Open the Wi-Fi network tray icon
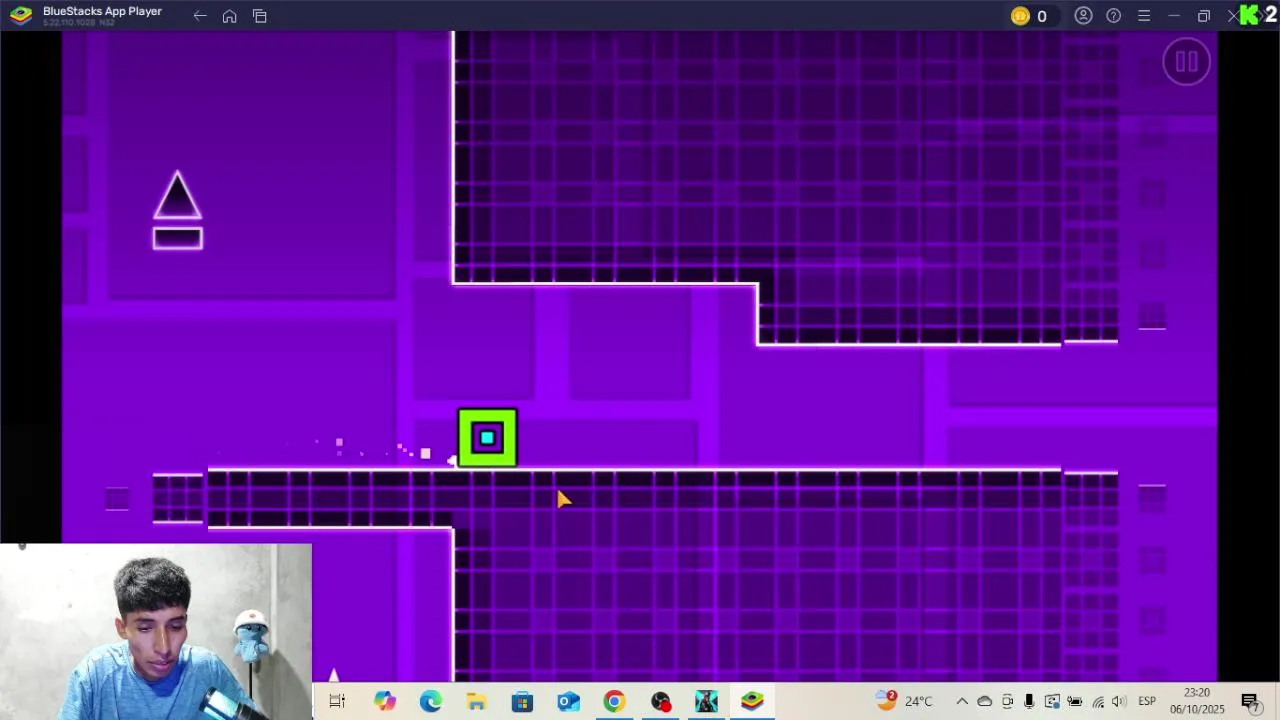The image size is (1280, 720). [x=1098, y=702]
